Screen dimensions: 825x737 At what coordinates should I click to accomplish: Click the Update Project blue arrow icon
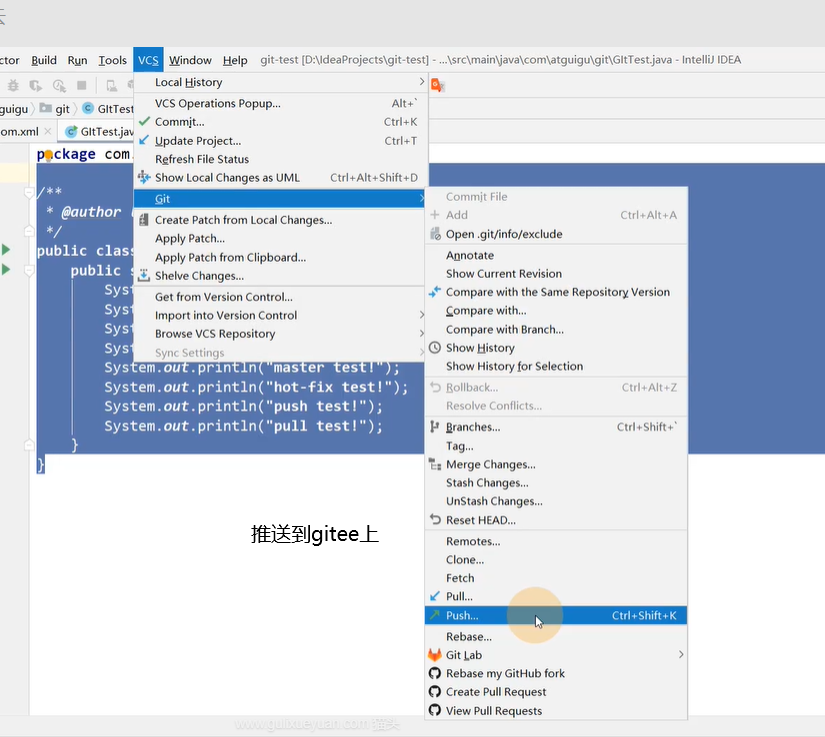pyautogui.click(x=144, y=140)
